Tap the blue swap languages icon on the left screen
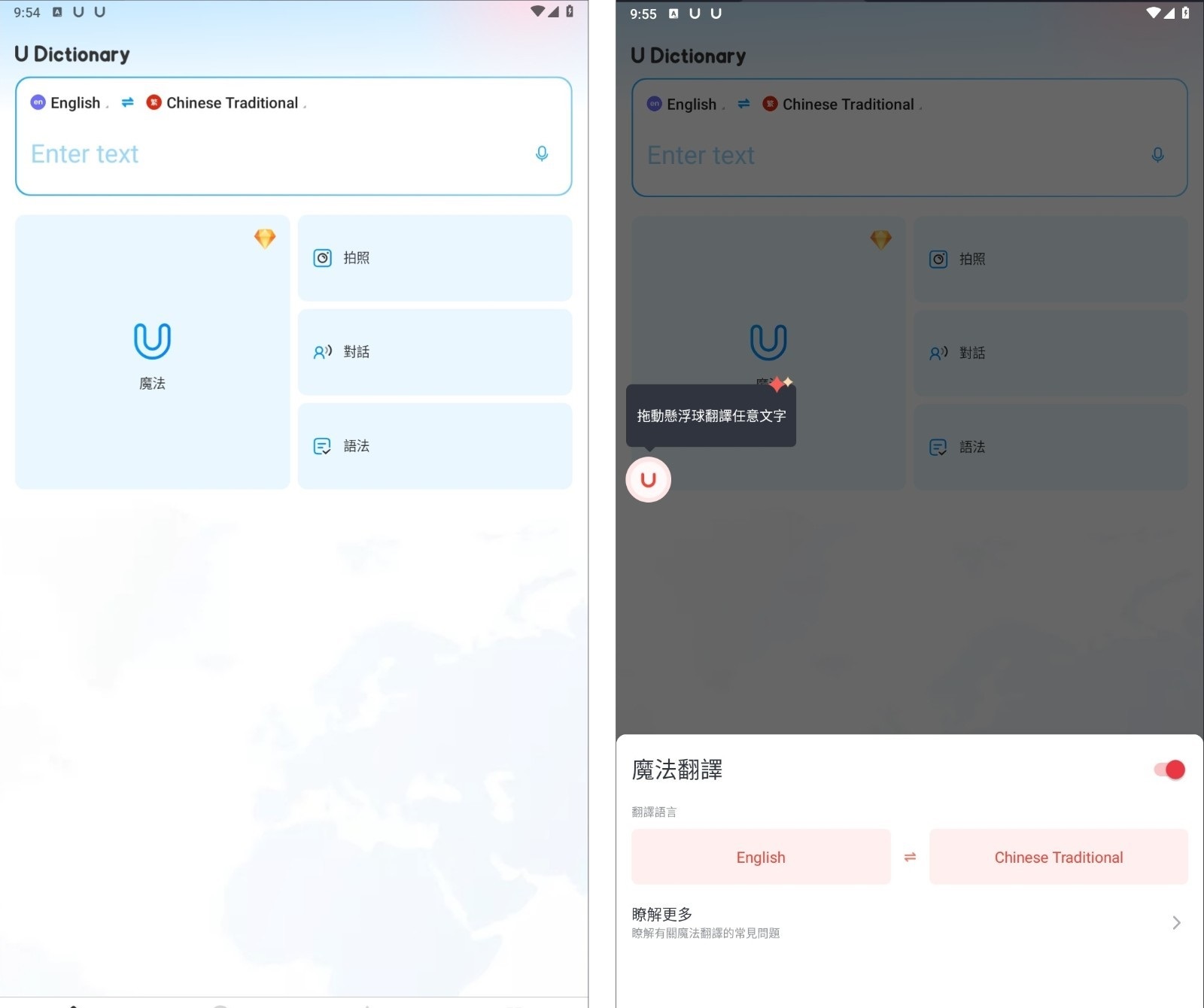 [x=127, y=102]
